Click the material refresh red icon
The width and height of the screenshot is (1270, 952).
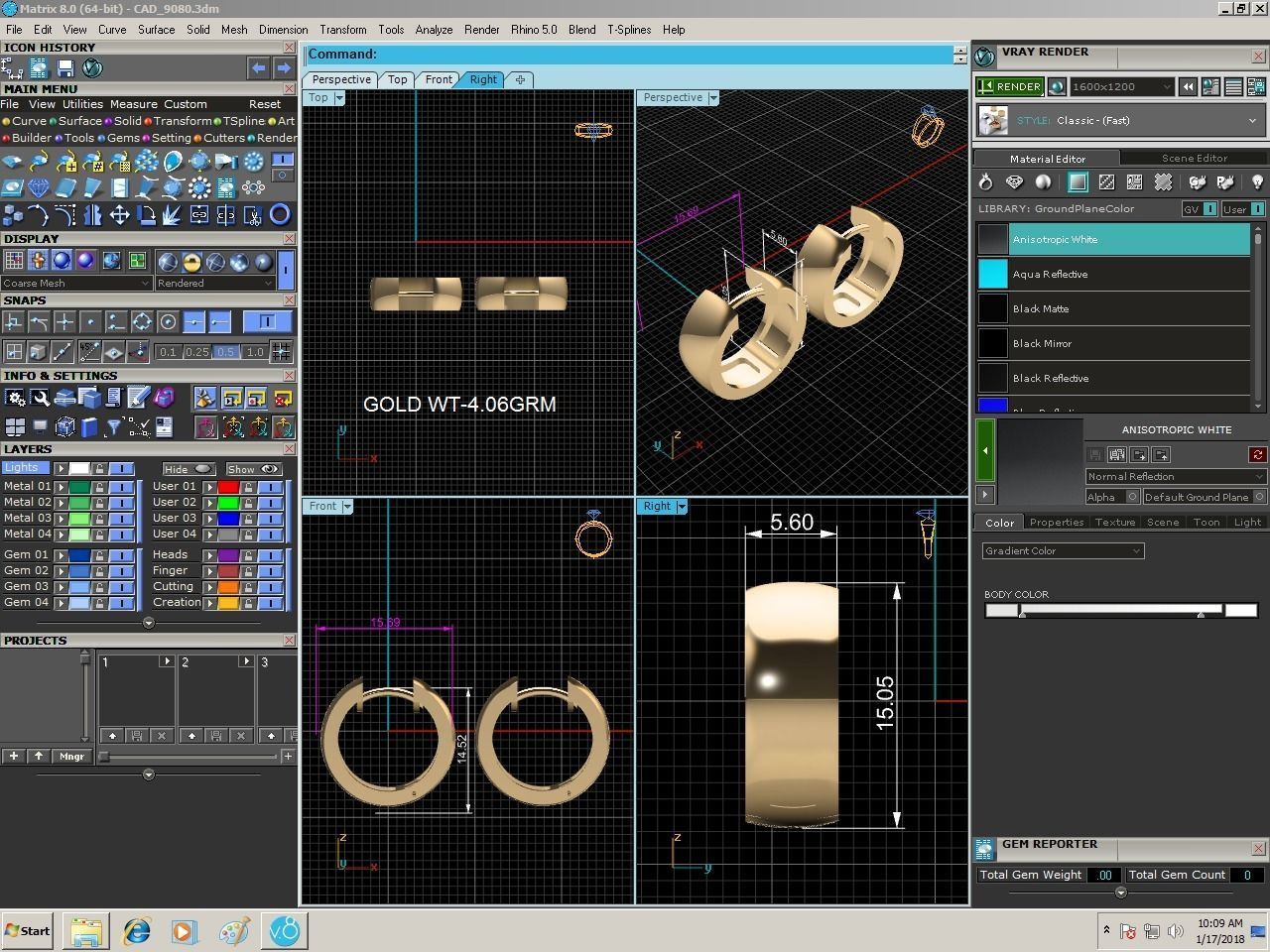[x=1257, y=454]
